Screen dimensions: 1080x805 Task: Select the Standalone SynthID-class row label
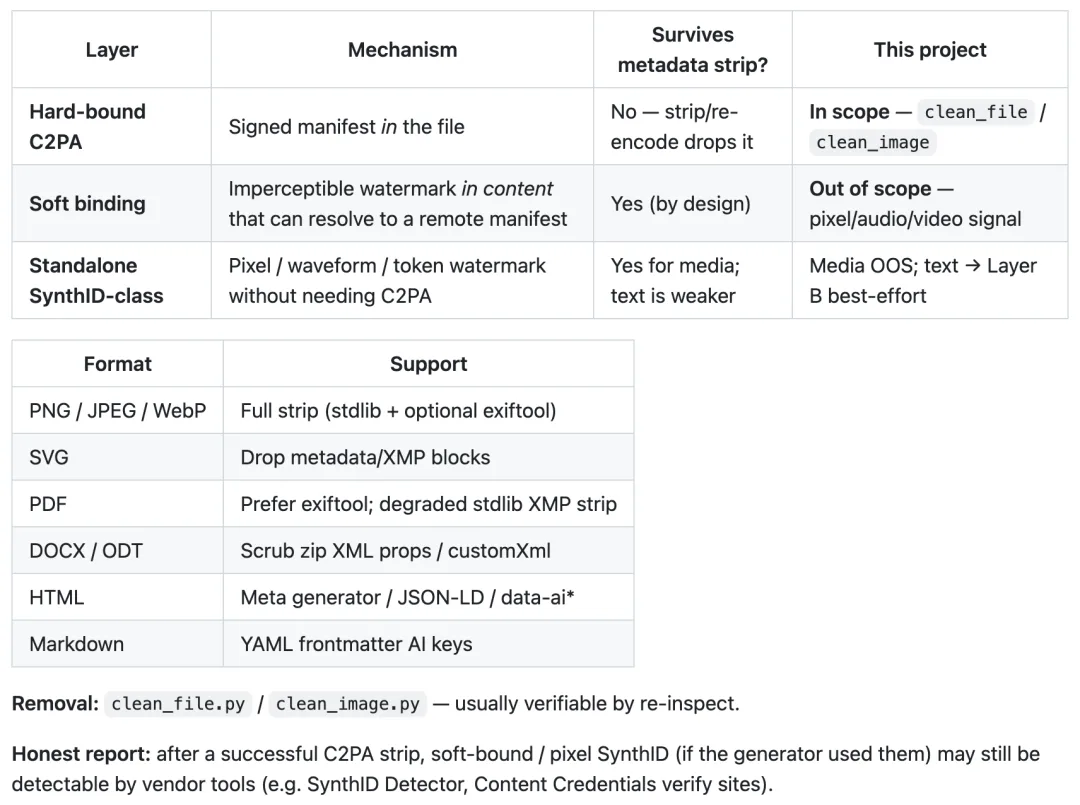click(96, 280)
